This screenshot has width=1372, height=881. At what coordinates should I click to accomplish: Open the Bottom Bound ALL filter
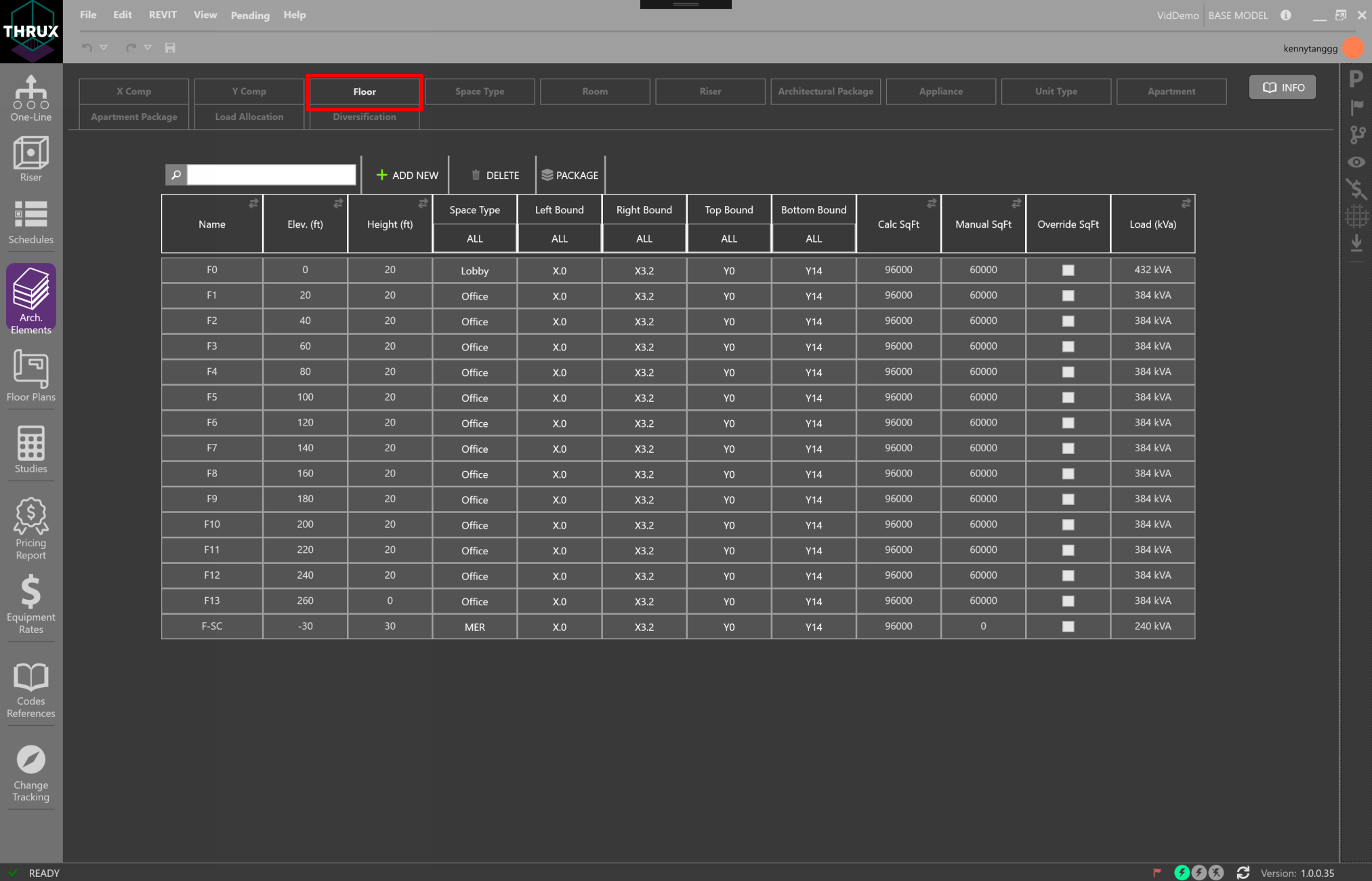(x=813, y=239)
